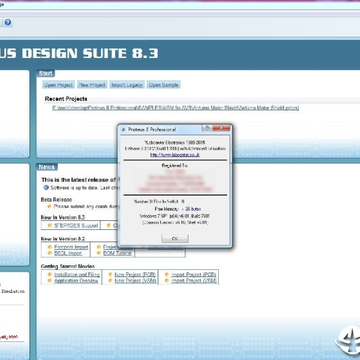Click the Free Memory value in dialog
This screenshot has width=360, height=360.
[191, 209]
